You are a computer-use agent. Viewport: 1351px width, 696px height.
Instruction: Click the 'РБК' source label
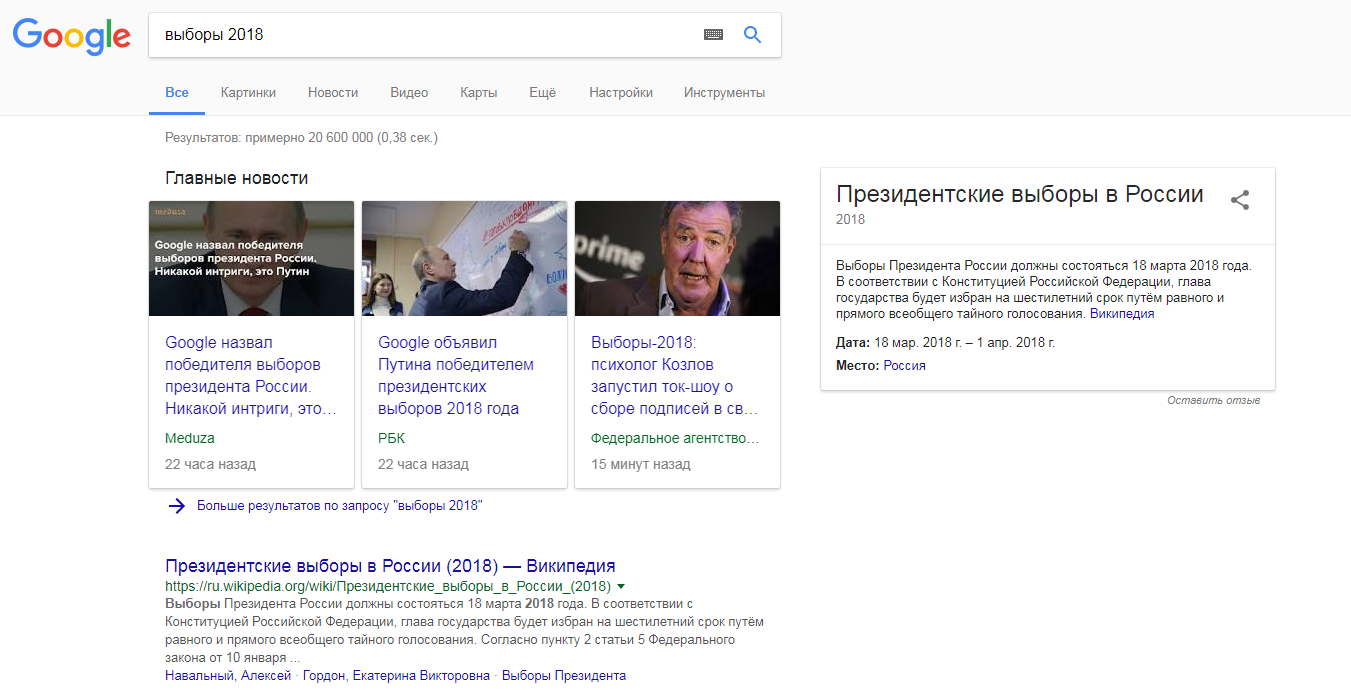(391, 438)
